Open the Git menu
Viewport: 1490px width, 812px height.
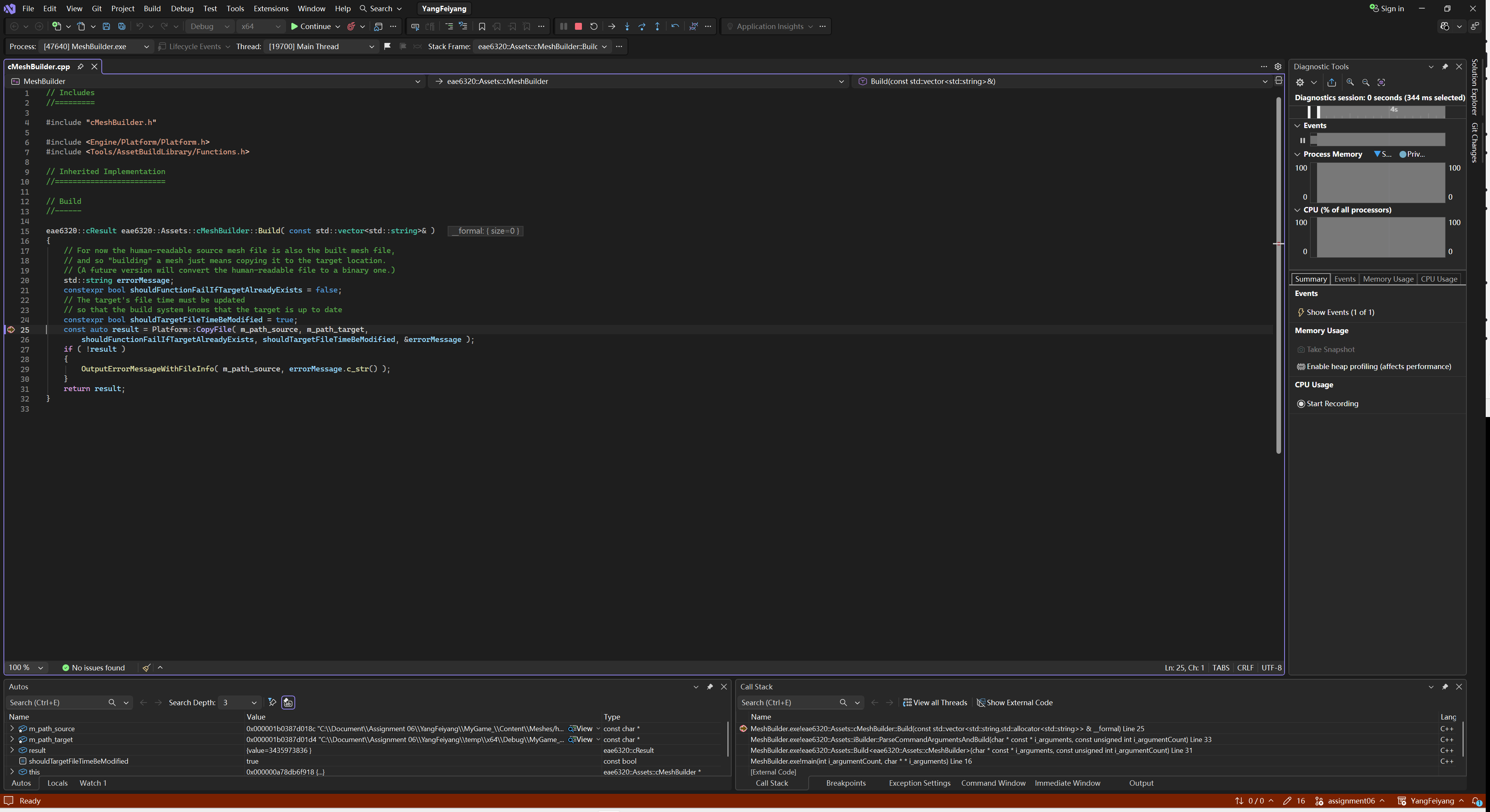[97, 9]
